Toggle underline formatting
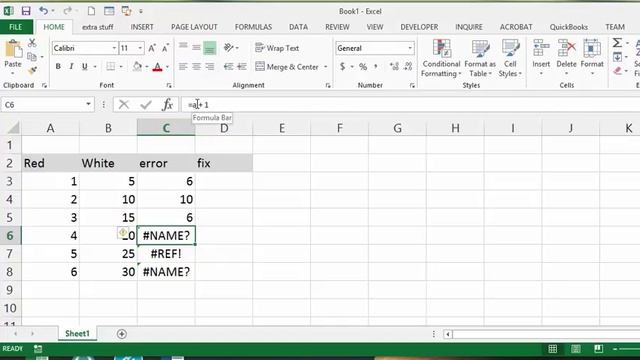640x360 pixels. click(x=84, y=67)
